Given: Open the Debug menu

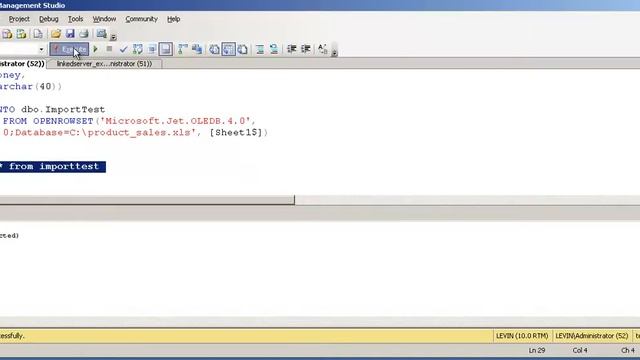Looking at the screenshot, I should point(49,19).
